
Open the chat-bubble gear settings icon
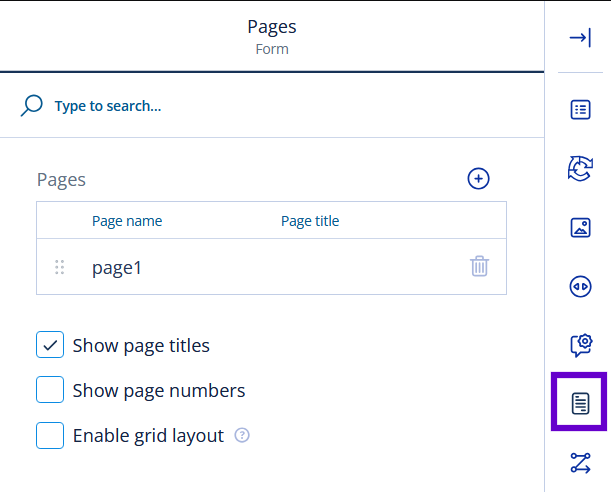coord(581,345)
